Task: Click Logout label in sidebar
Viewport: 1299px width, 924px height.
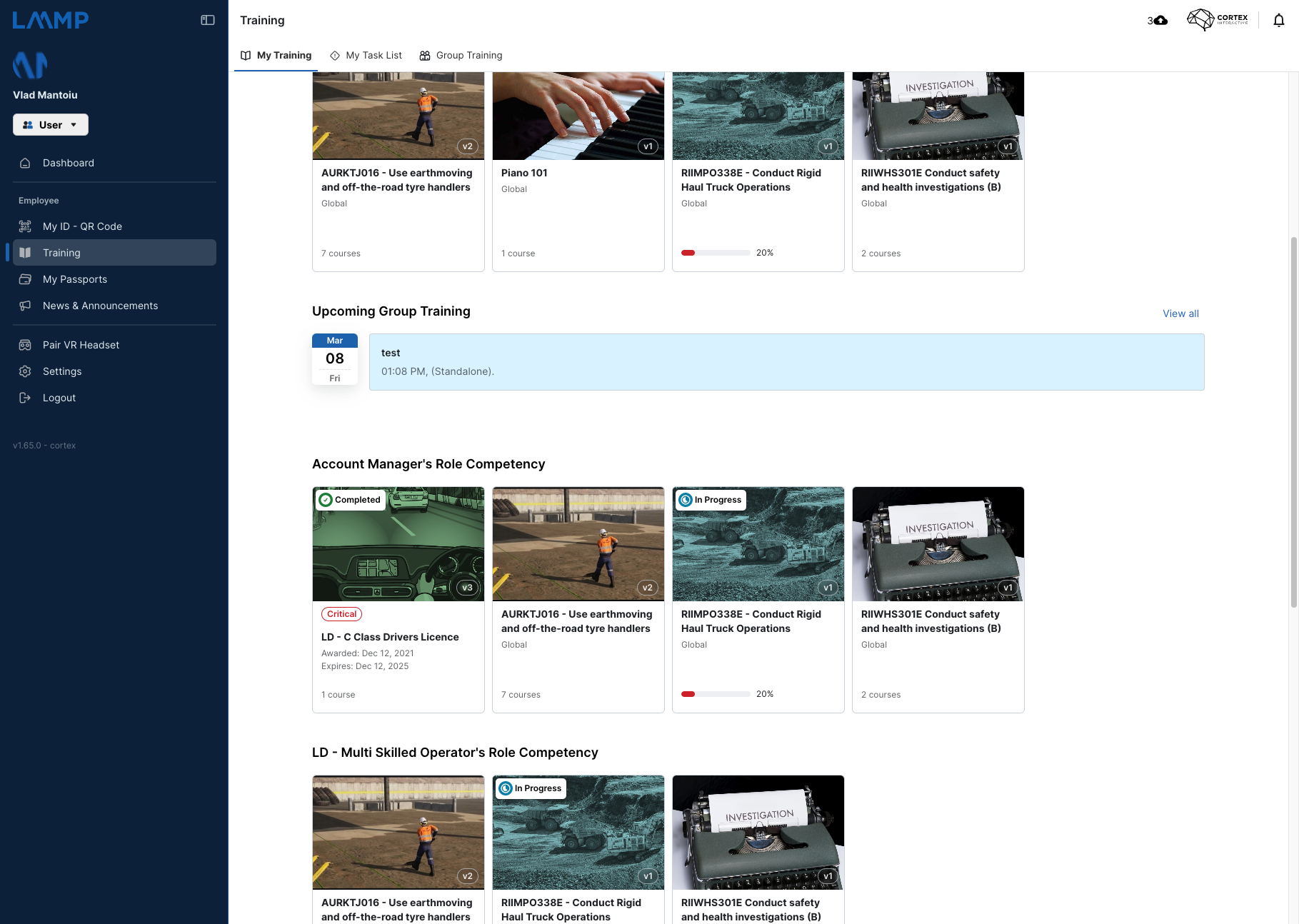Action: (x=59, y=398)
